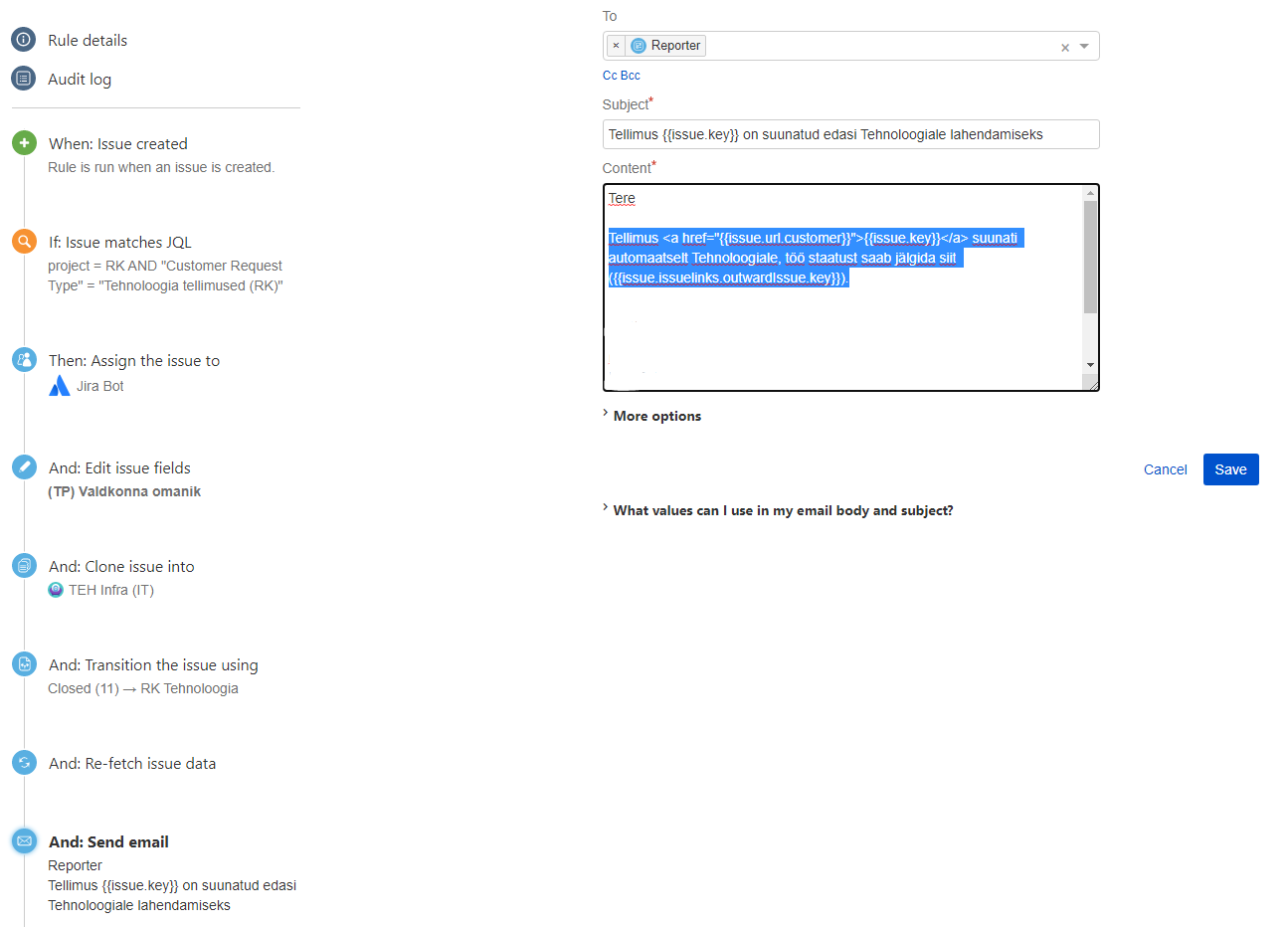Select When: Issue created step
Image resolution: width=1288 pixels, height=927 pixels.
click(x=118, y=143)
